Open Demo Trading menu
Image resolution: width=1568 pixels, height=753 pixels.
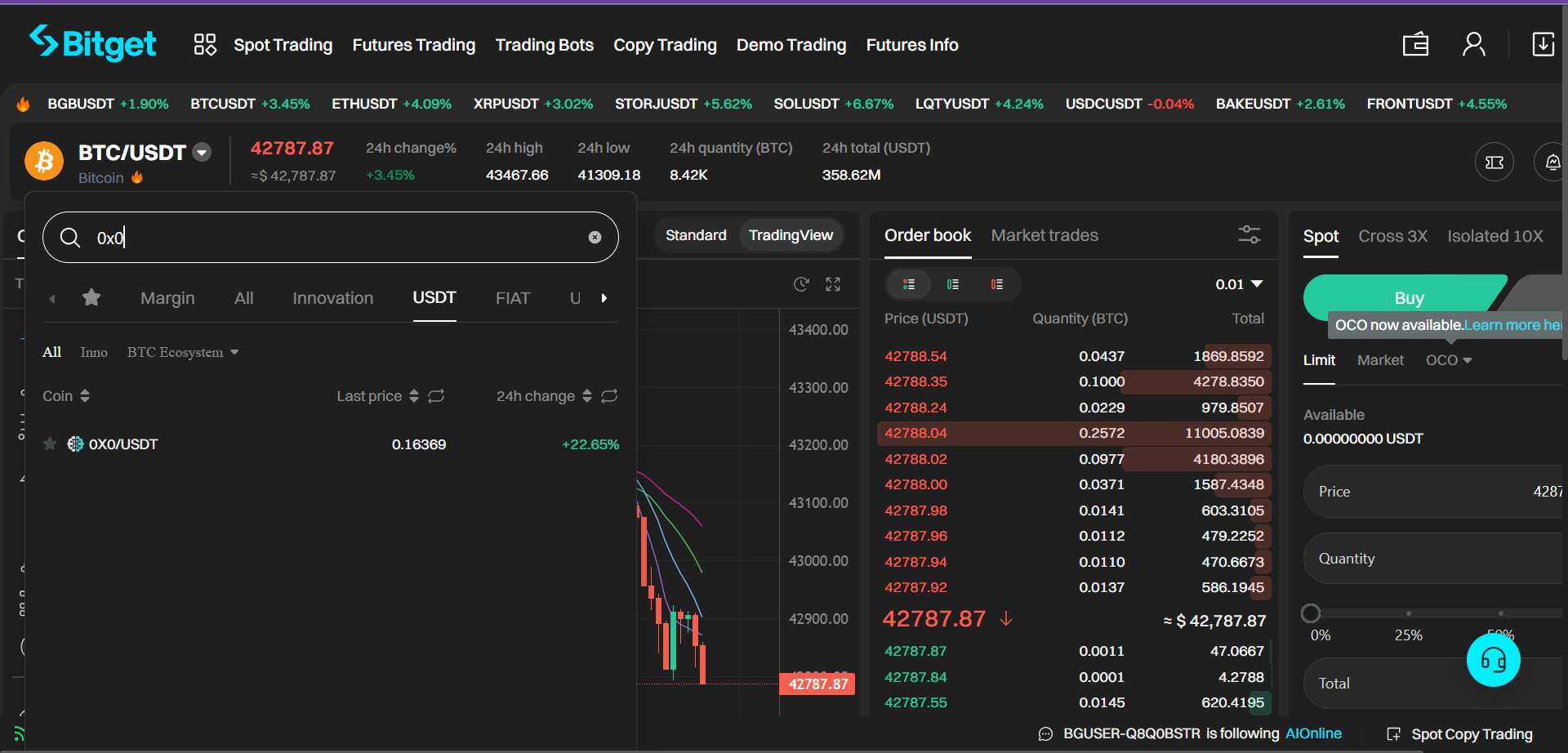click(x=791, y=45)
